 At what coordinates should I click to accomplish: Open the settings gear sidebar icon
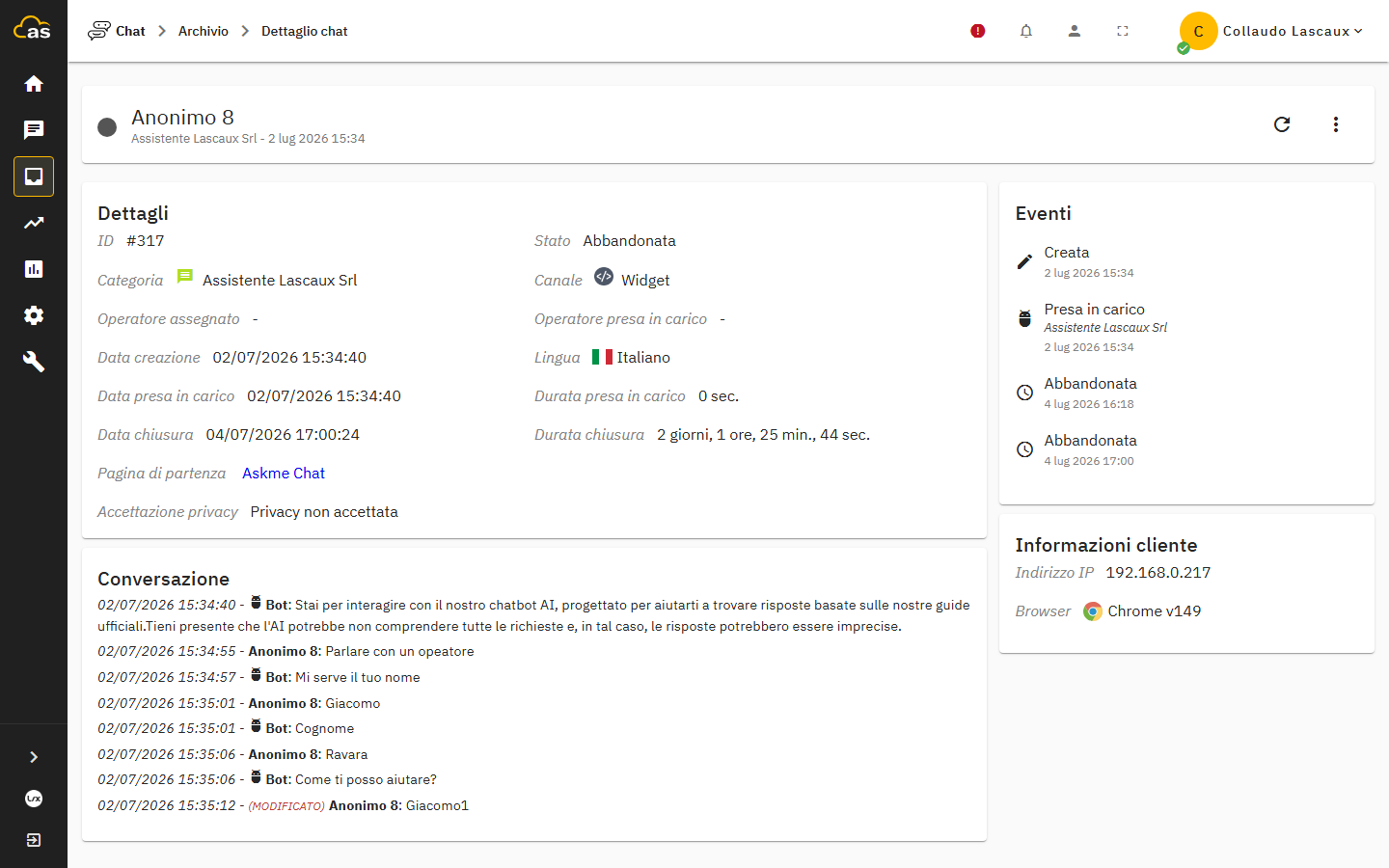[34, 315]
